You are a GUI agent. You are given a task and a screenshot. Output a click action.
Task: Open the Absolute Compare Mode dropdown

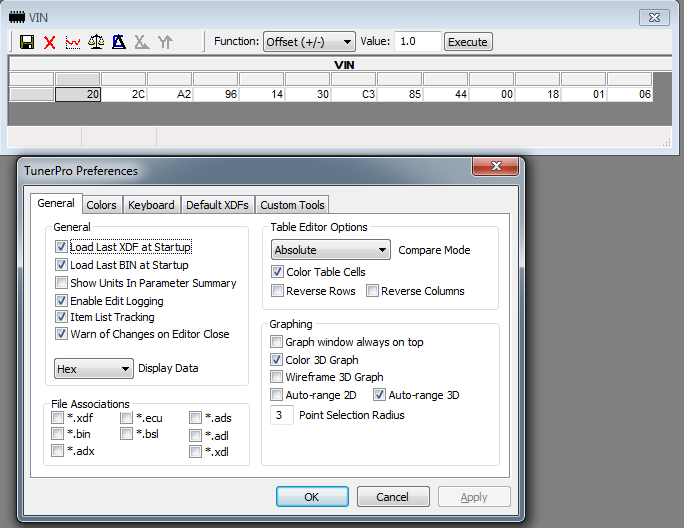coord(331,250)
